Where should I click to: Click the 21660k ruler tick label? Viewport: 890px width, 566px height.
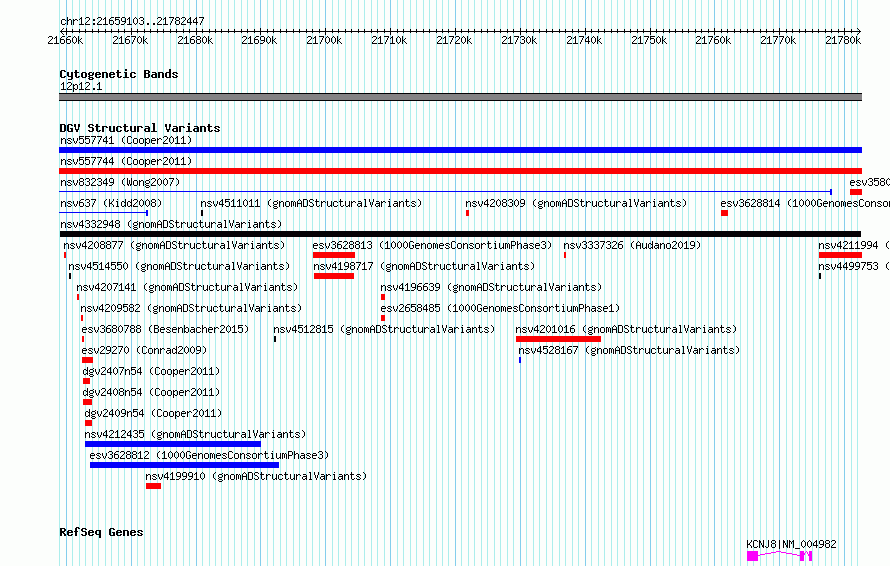65,40
